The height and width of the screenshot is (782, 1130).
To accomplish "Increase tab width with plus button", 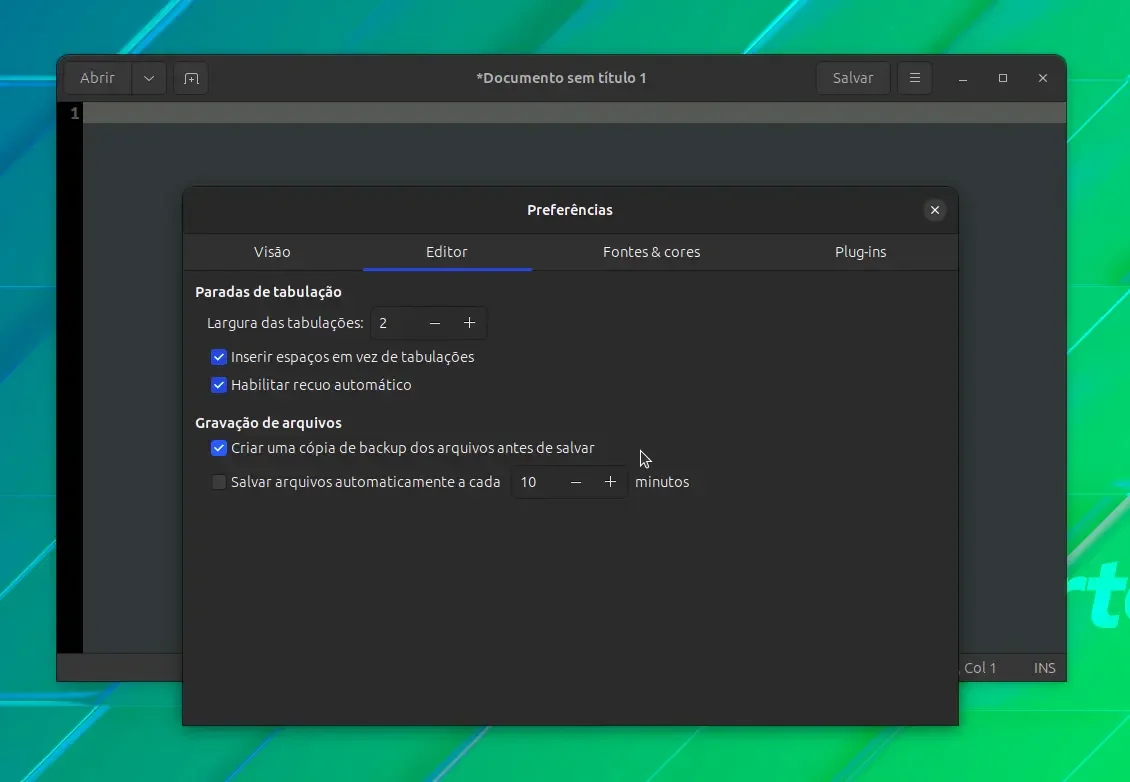I will 469,323.
